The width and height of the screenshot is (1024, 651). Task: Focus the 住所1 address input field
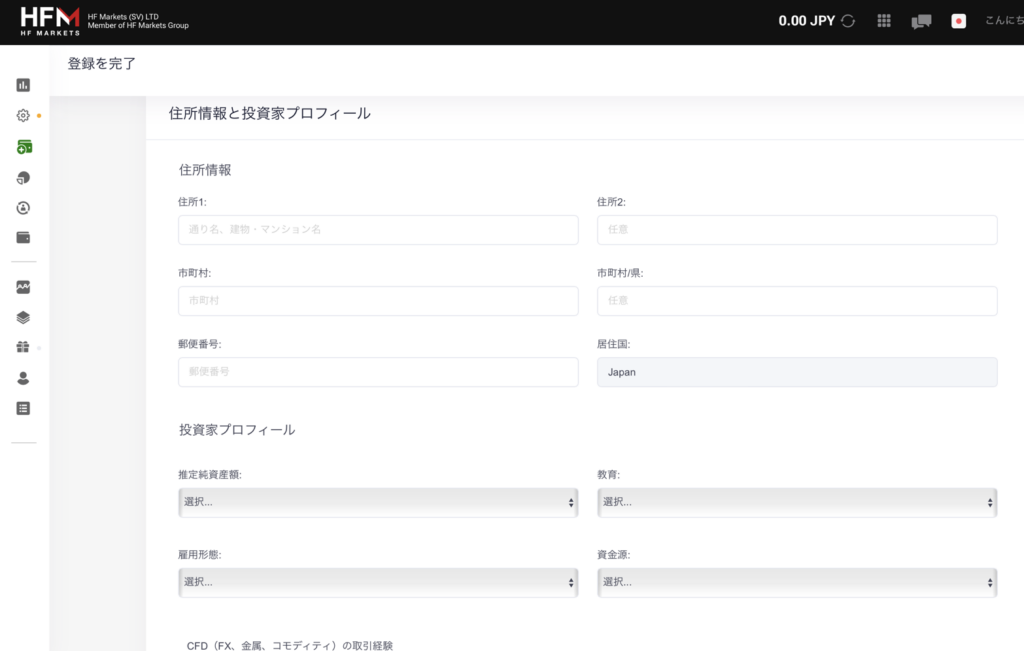[x=378, y=230]
